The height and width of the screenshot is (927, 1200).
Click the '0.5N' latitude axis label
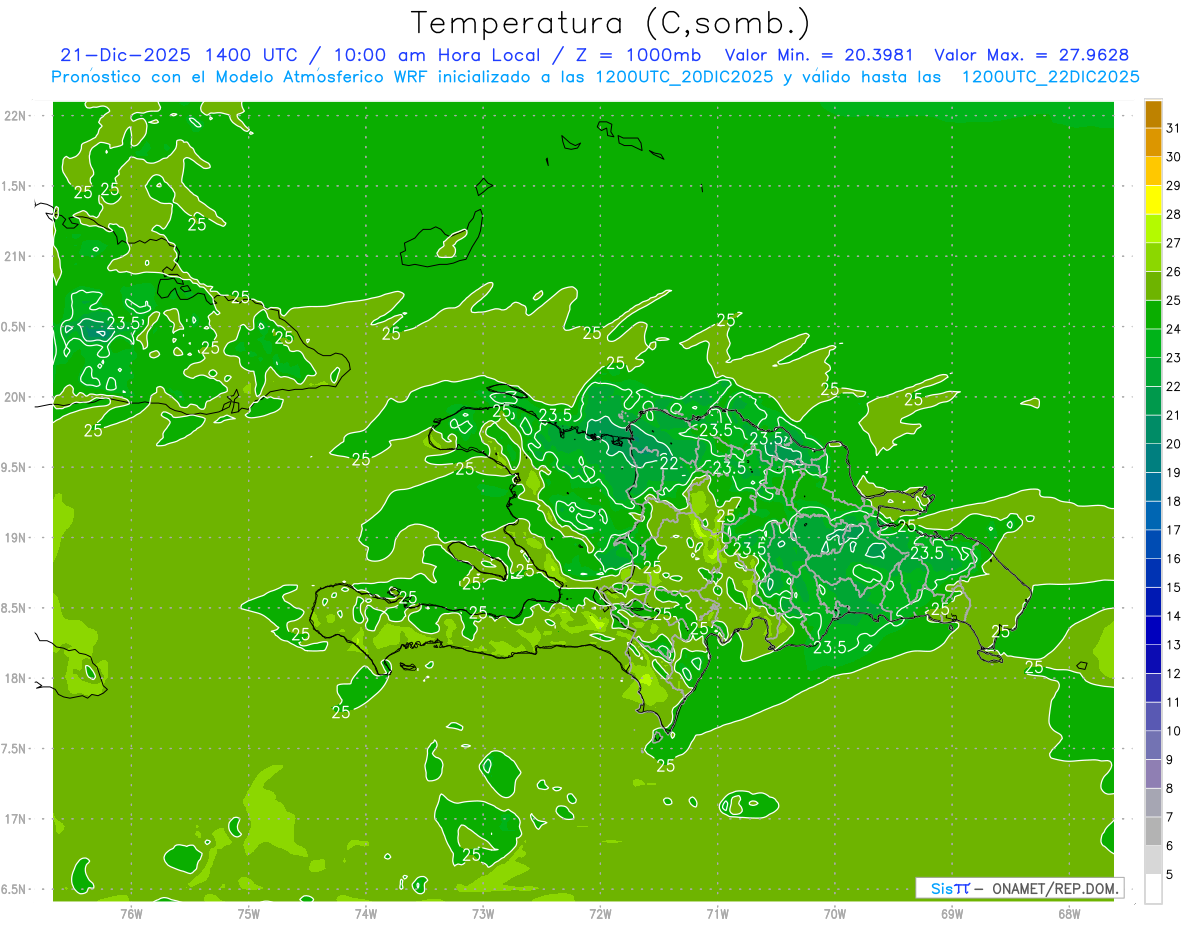click(15, 327)
